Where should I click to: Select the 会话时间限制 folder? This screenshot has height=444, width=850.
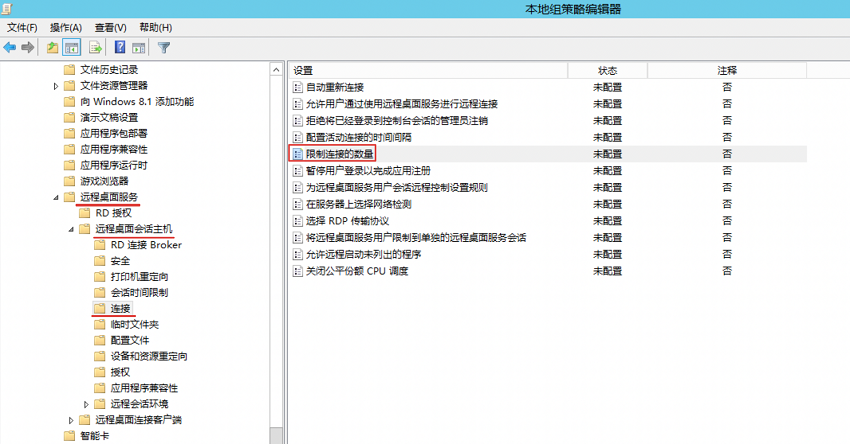click(x=139, y=293)
